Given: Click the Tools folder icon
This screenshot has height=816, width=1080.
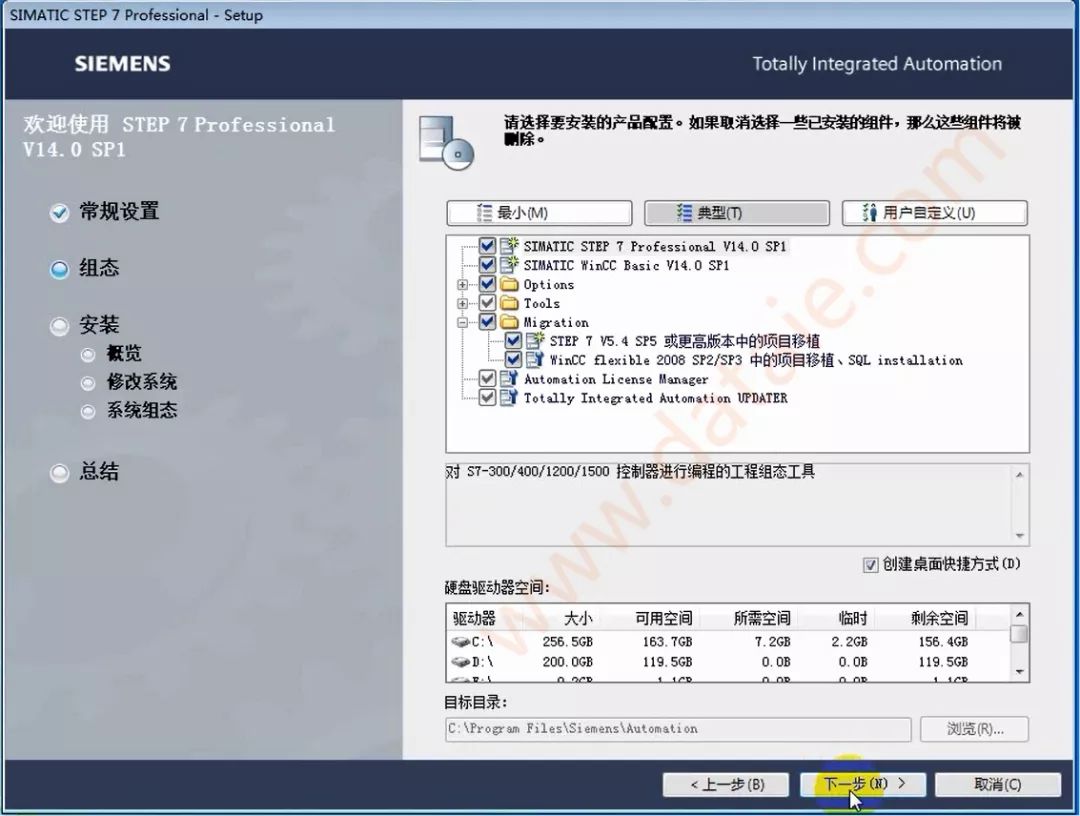Looking at the screenshot, I should (509, 303).
